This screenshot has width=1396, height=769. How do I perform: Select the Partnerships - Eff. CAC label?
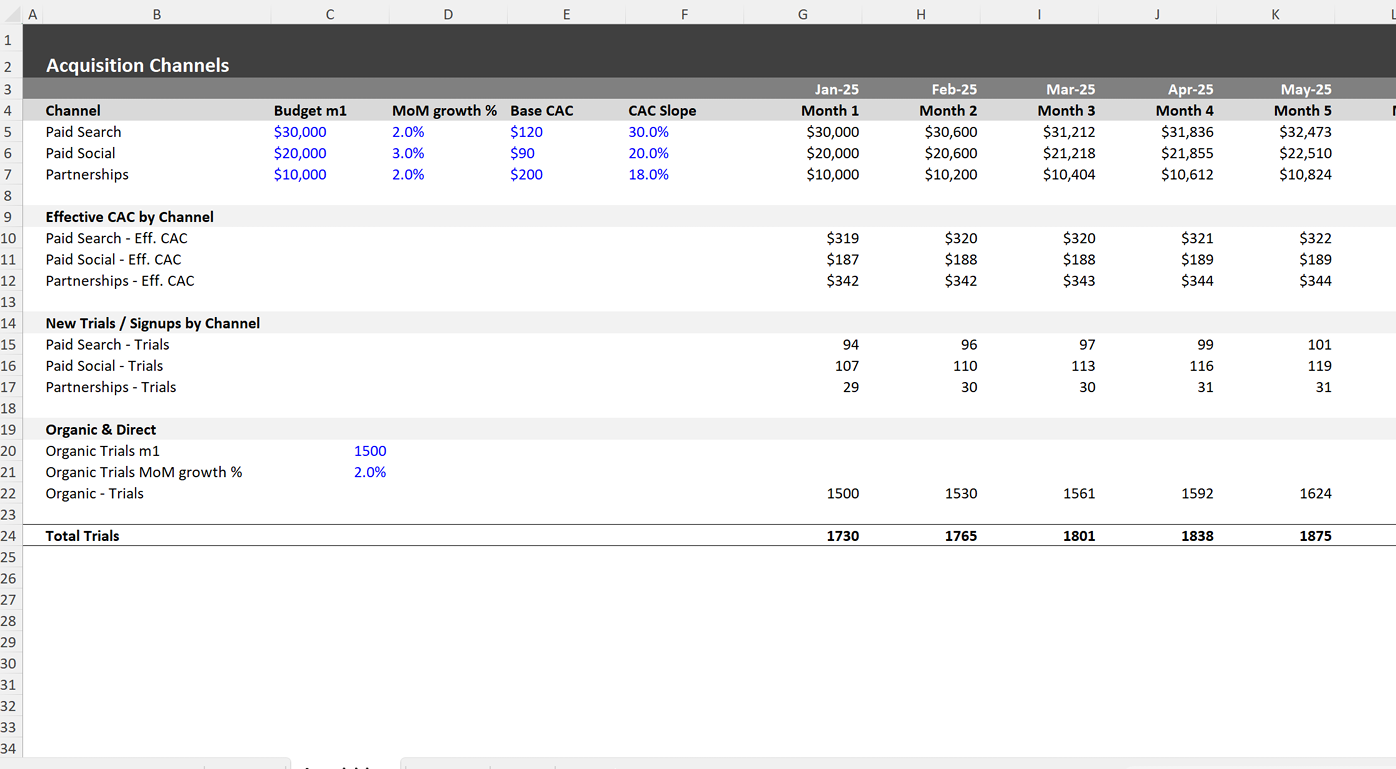[x=120, y=281]
